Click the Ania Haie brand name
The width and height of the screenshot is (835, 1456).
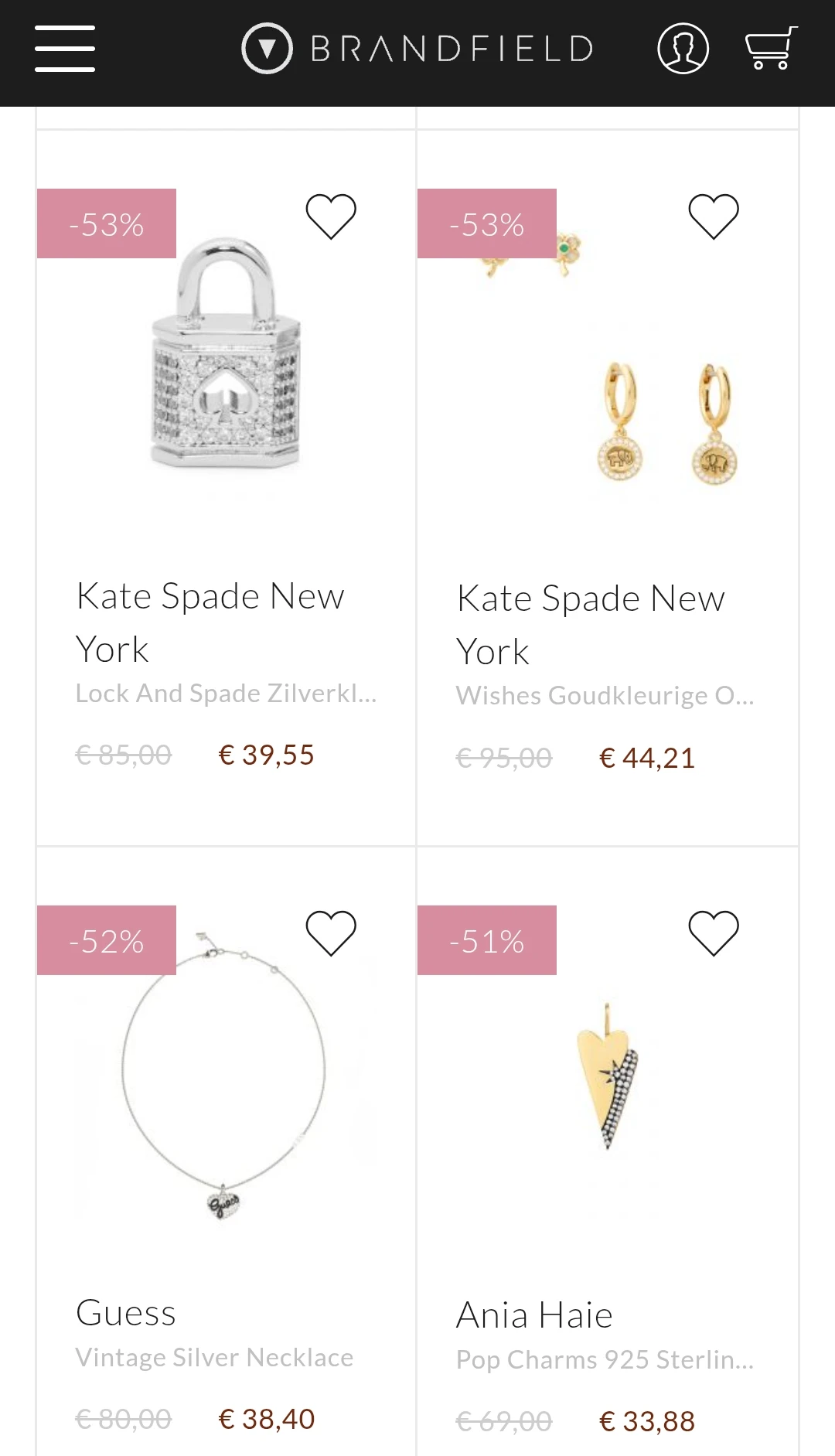tap(534, 1315)
